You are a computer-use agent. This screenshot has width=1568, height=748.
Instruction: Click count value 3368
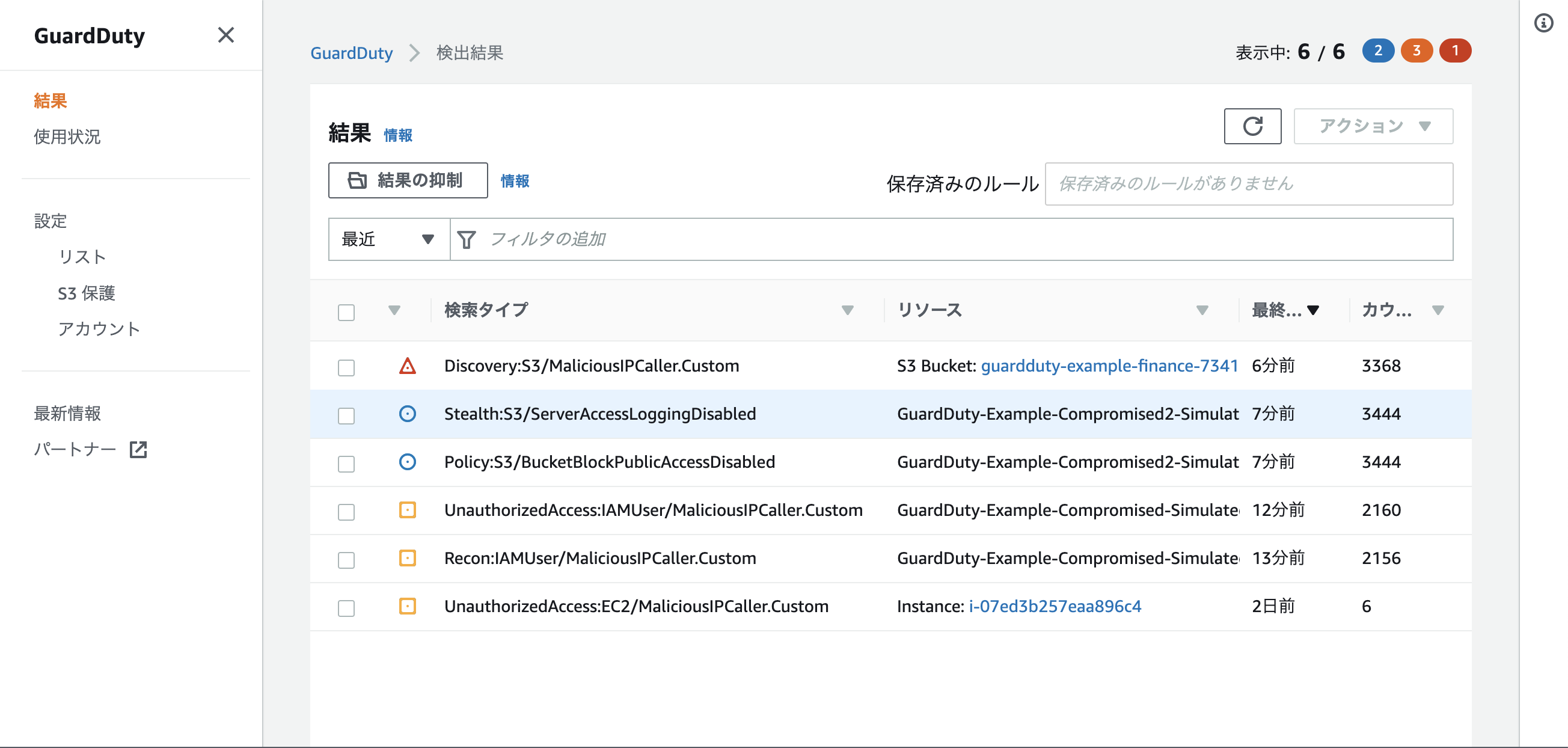coord(1381,366)
